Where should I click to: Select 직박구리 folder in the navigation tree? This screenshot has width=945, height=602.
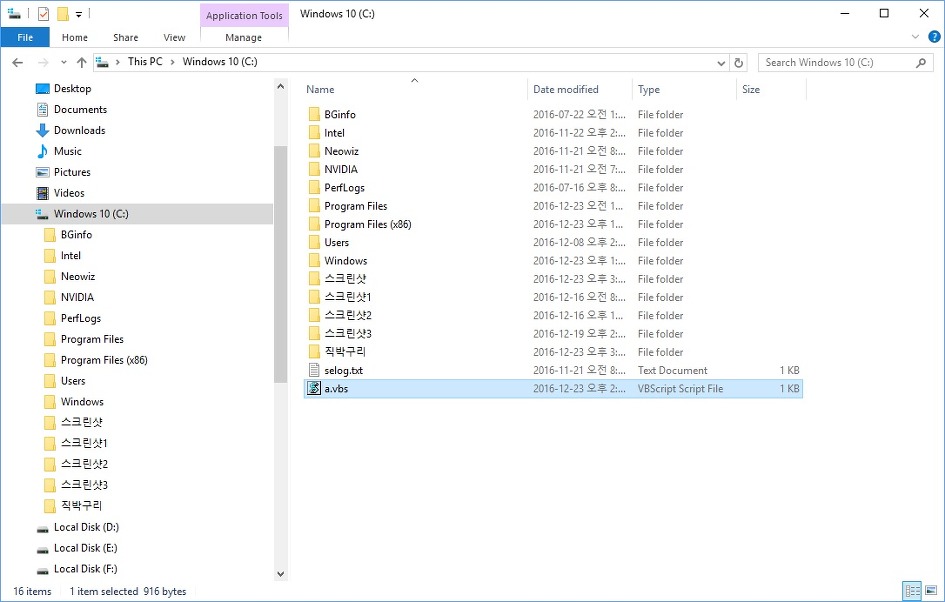[81, 506]
